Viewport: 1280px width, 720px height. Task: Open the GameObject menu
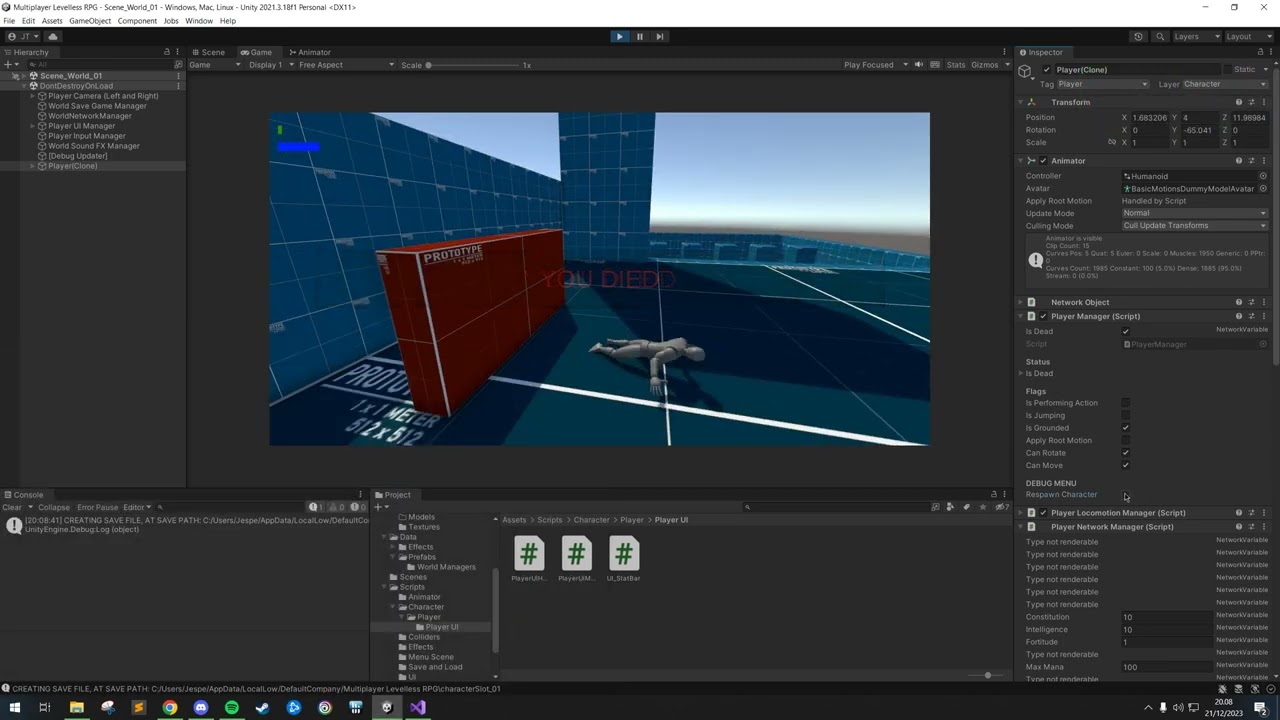[x=90, y=21]
